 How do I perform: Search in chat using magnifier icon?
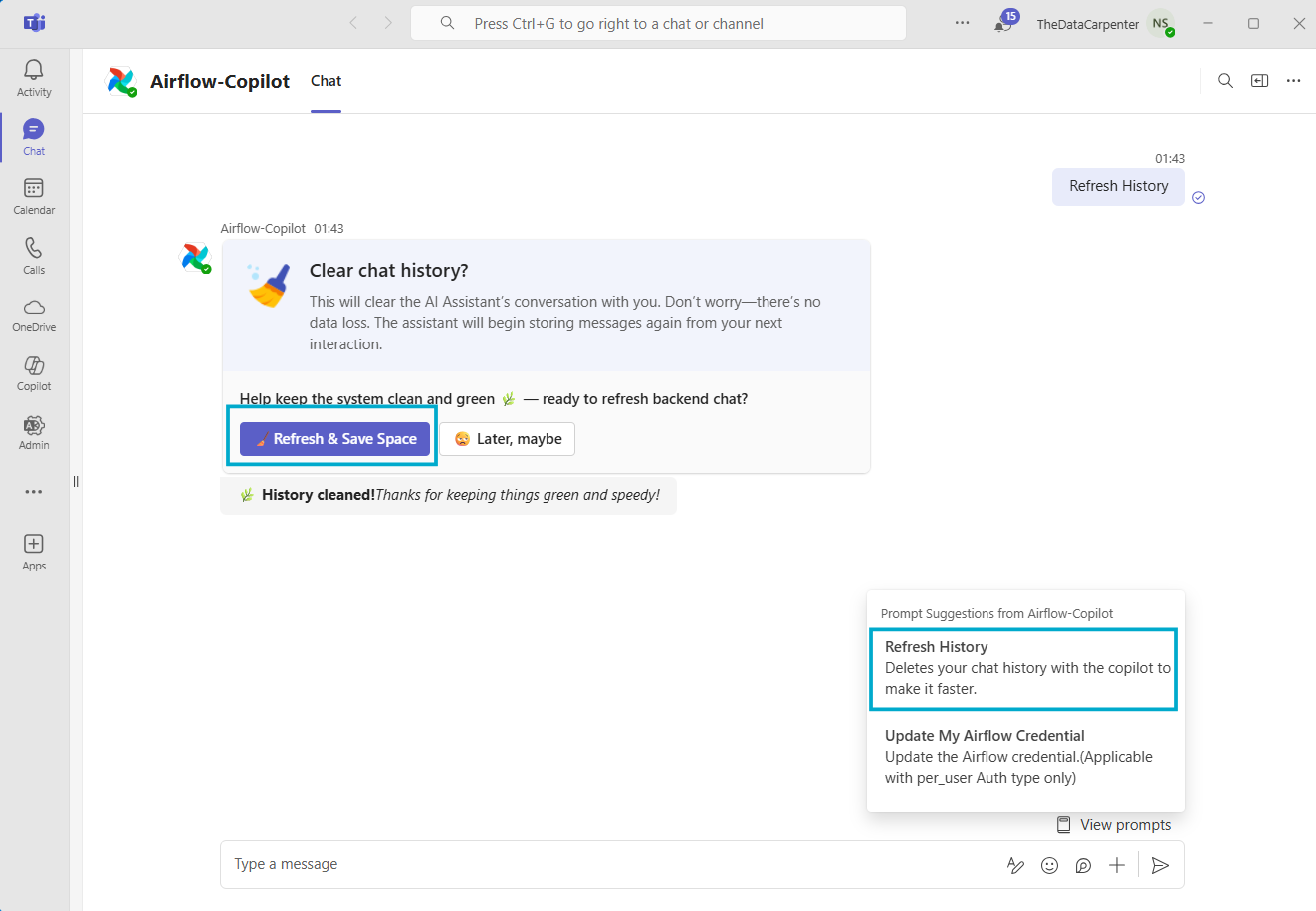click(1226, 81)
